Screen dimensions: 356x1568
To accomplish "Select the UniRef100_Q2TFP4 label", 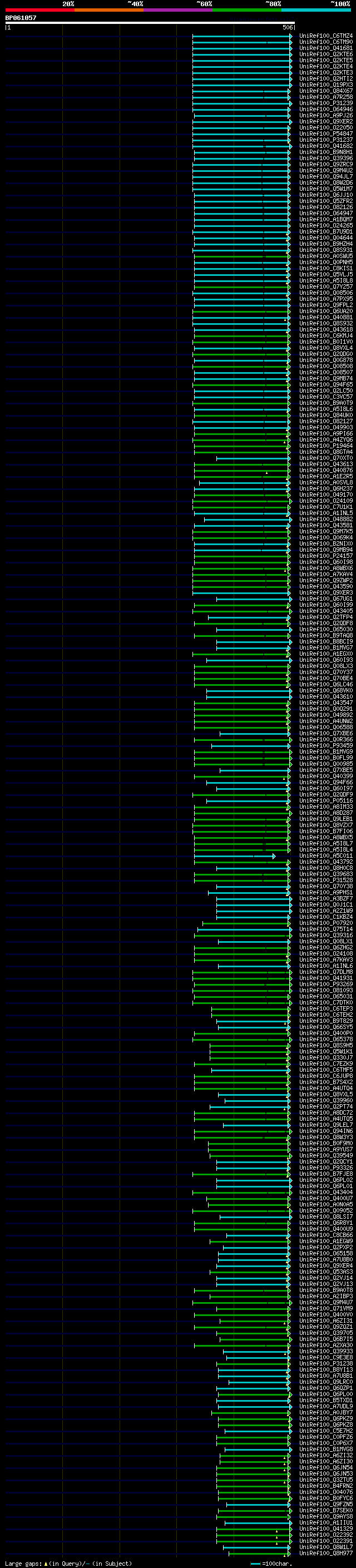I will point(325,617).
